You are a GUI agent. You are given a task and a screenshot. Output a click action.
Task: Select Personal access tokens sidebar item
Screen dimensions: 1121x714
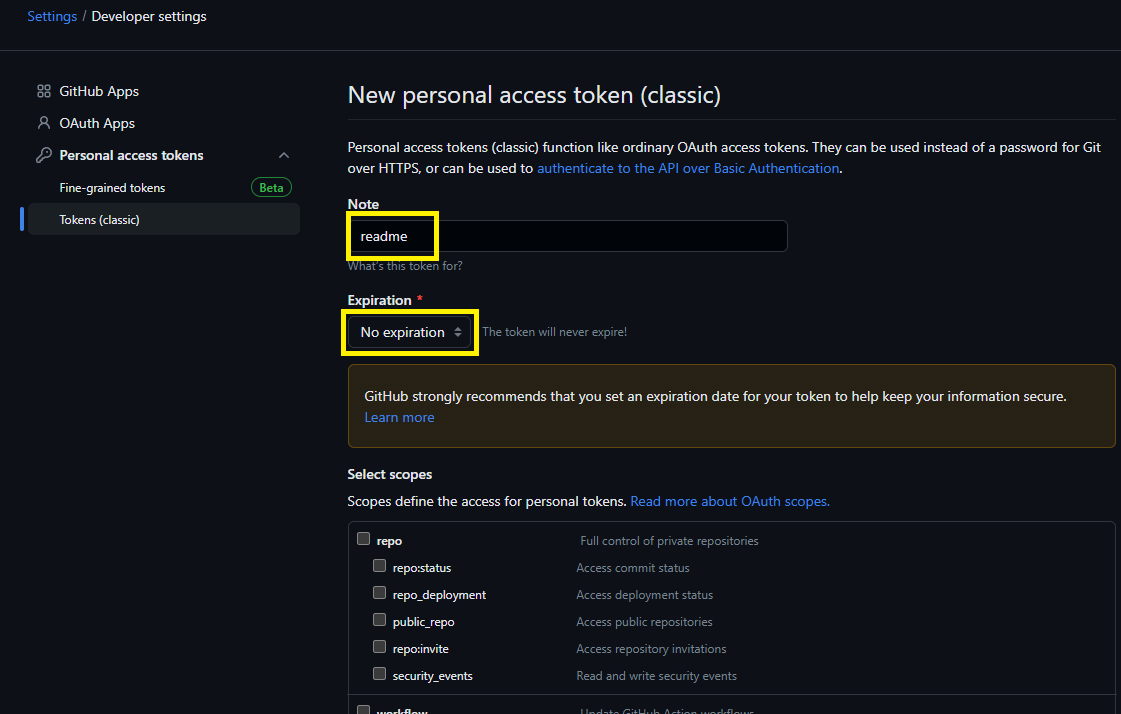click(x=164, y=155)
